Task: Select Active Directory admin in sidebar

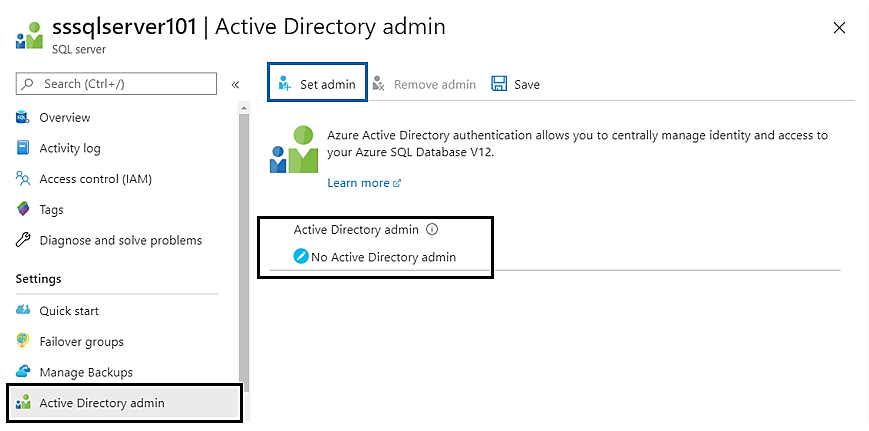Action: click(102, 403)
